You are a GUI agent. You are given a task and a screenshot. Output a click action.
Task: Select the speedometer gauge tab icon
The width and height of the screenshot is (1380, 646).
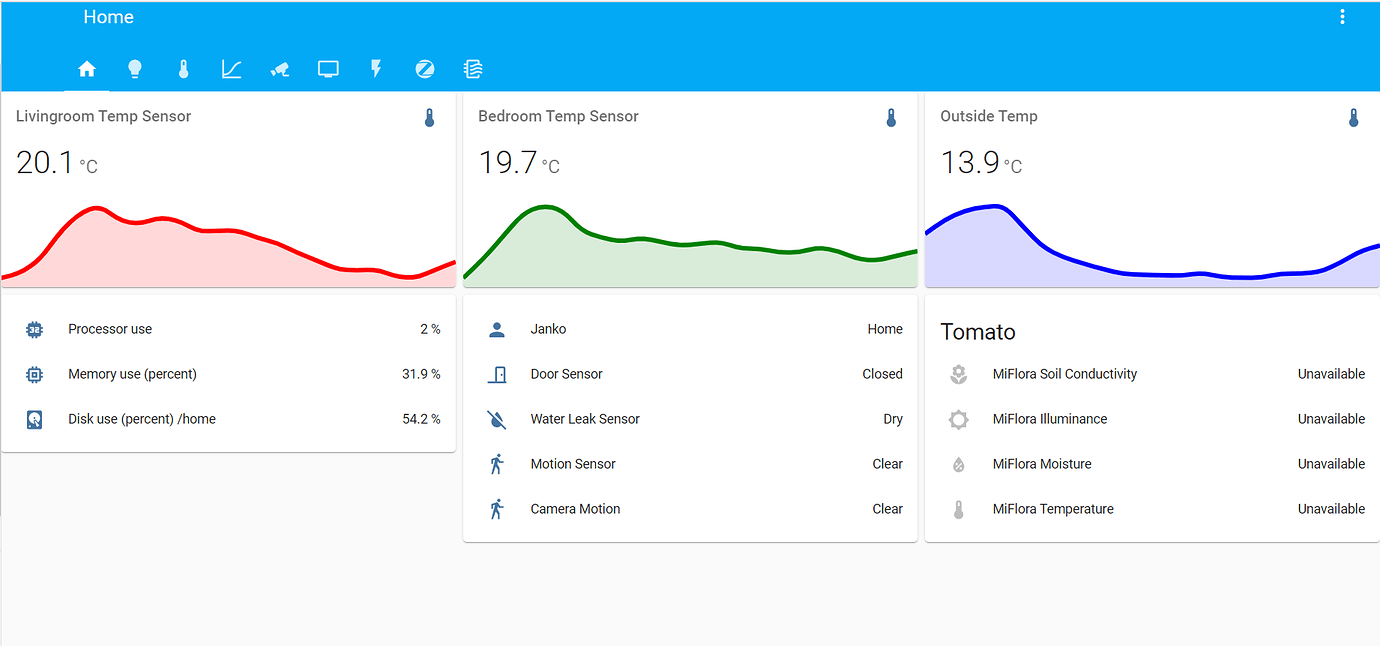pos(424,69)
